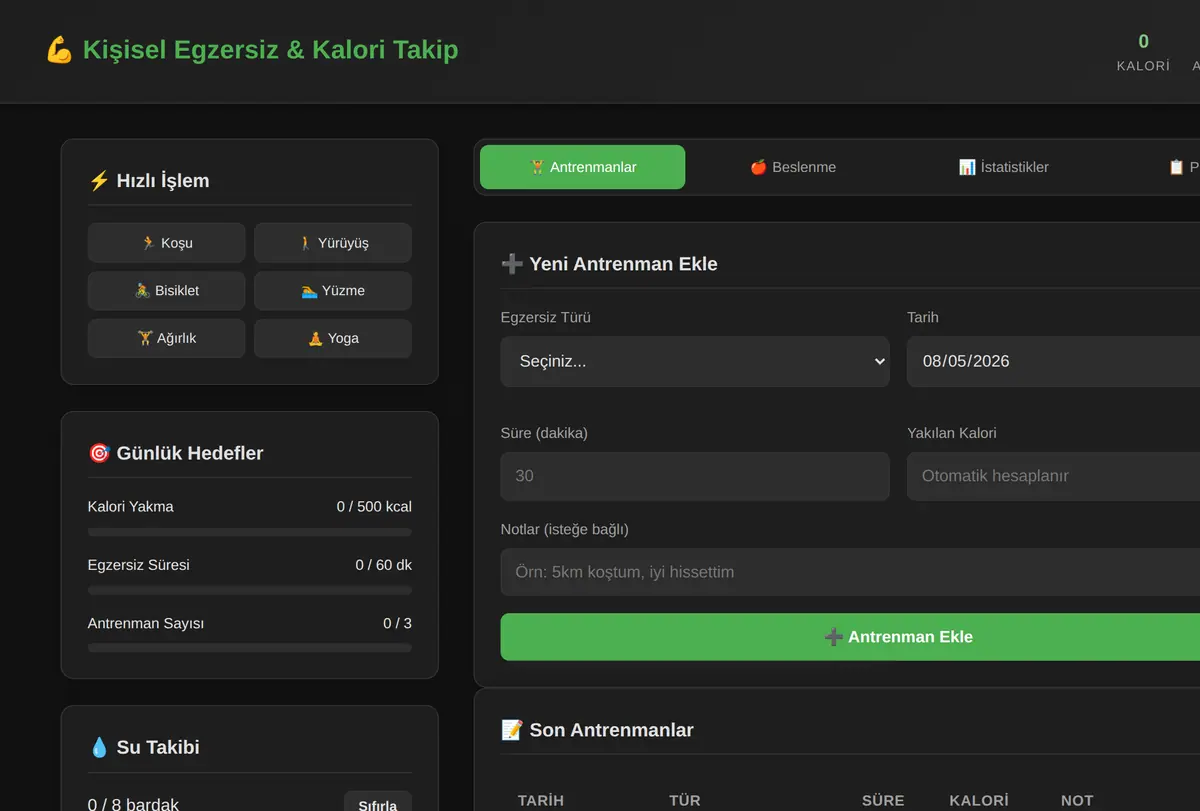Click the 'Kişisel Egzersiz & Kalori Takip' title
The image size is (1200, 811).
coord(270,50)
